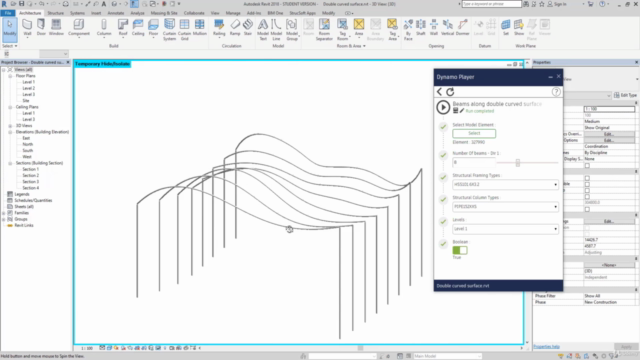The height and width of the screenshot is (360, 640).
Task: Expand the Families tree node
Action: [x=4, y=213]
